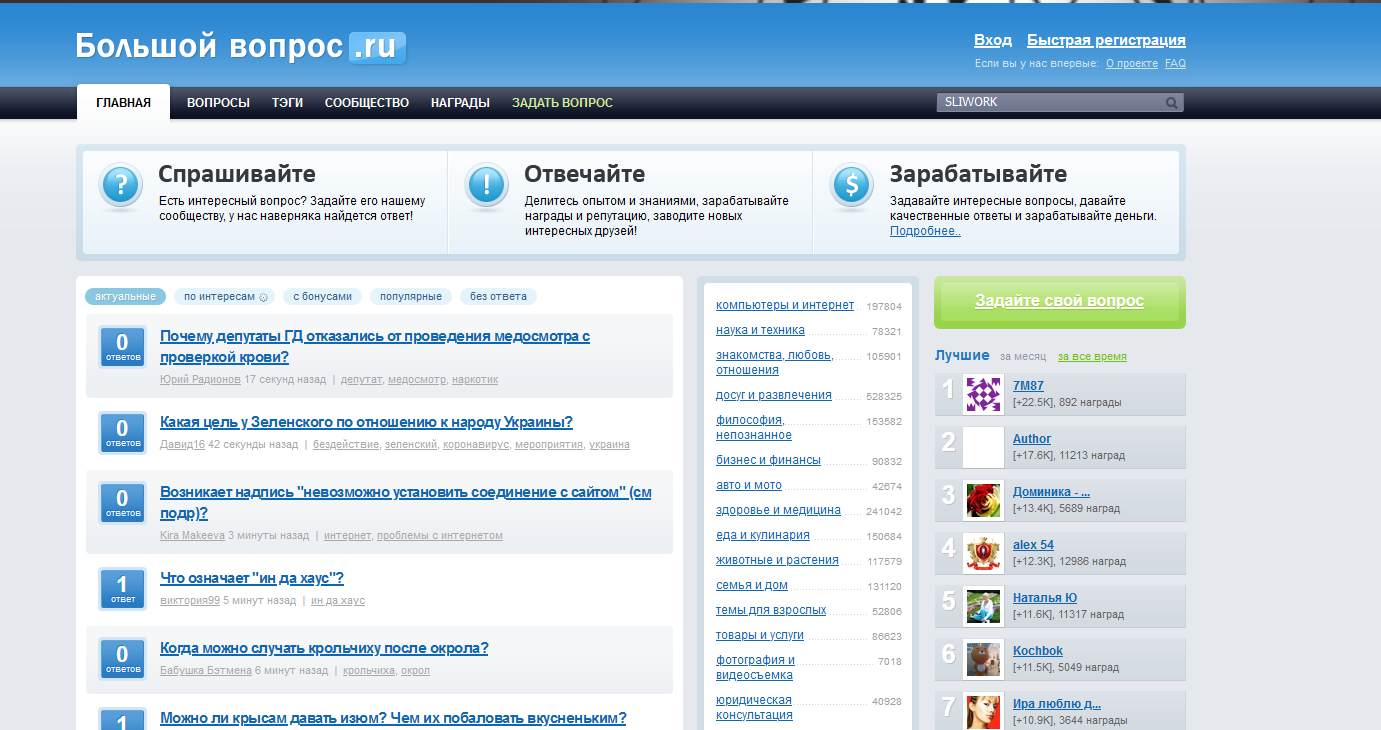Image resolution: width=1381 pixels, height=730 pixels.
Task: Click the dollar icon beside Зарабатывайте
Action: point(852,186)
